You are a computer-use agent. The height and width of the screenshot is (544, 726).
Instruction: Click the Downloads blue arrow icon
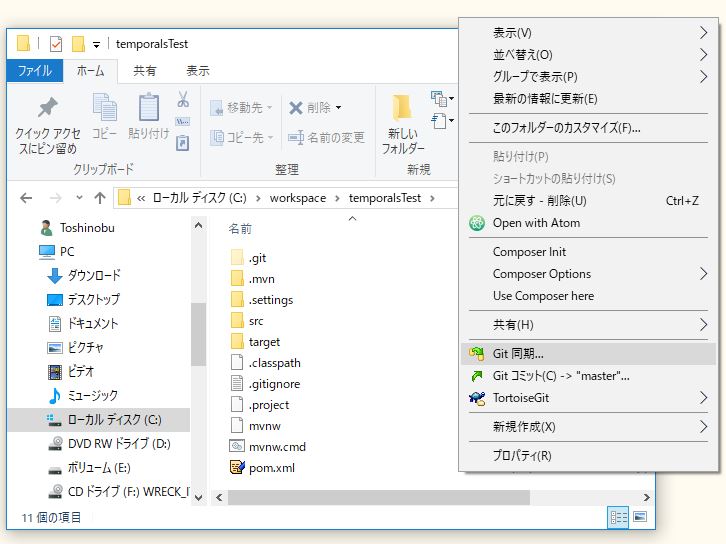(x=55, y=275)
